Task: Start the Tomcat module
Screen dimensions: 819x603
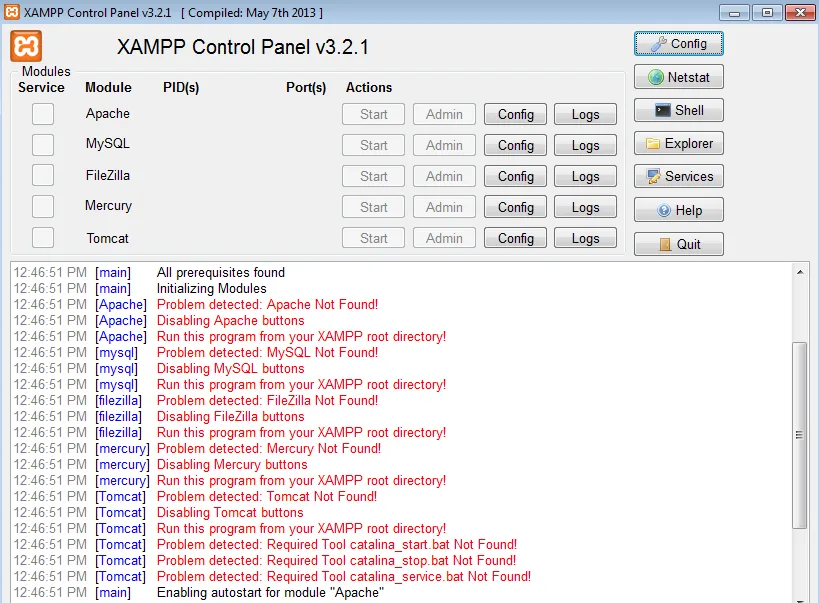Action: coord(373,238)
